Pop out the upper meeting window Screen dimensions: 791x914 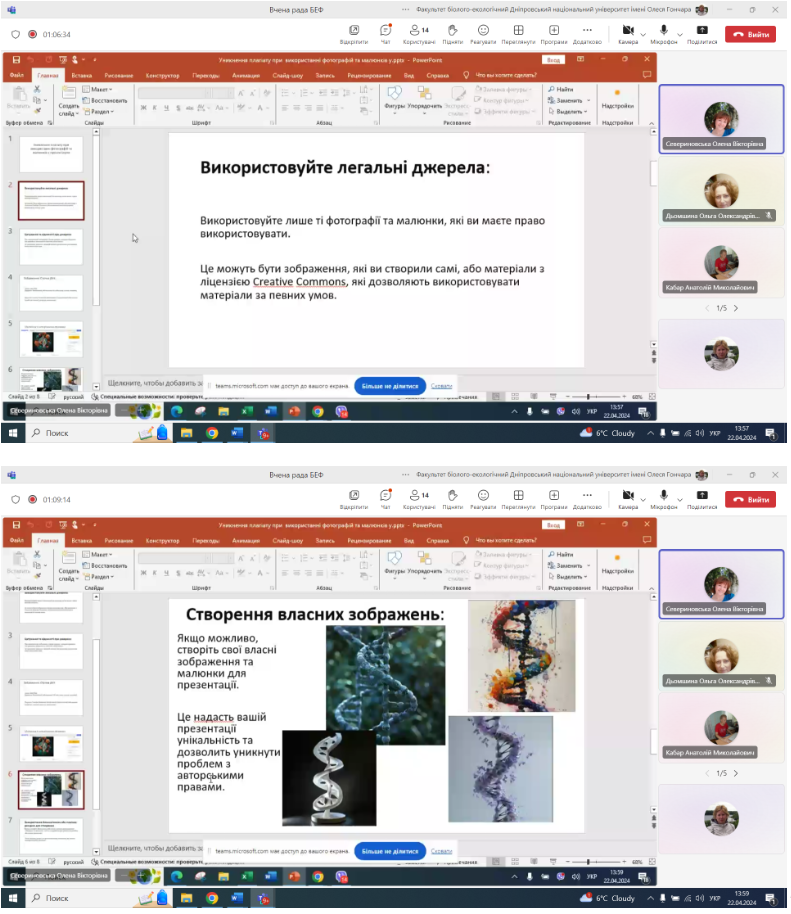tap(354, 34)
